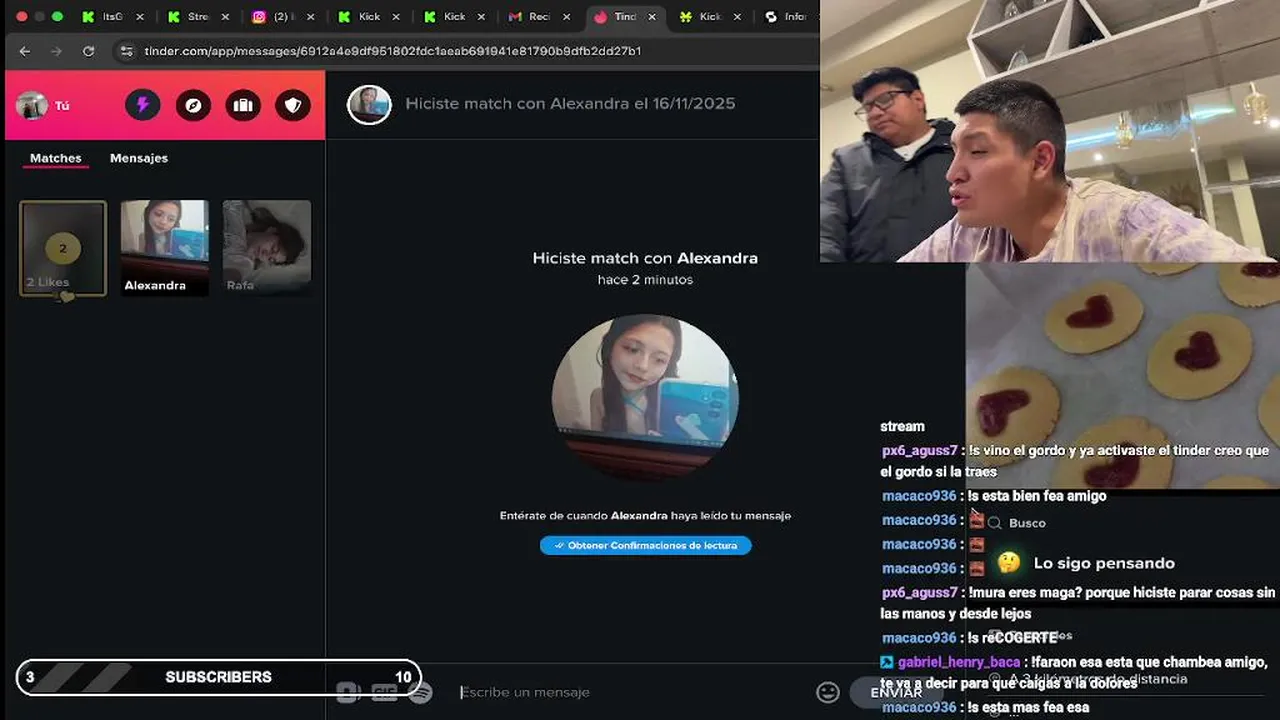Image resolution: width=1280 pixels, height=720 pixels.
Task: Click the red macOS close window button
Action: (21, 17)
